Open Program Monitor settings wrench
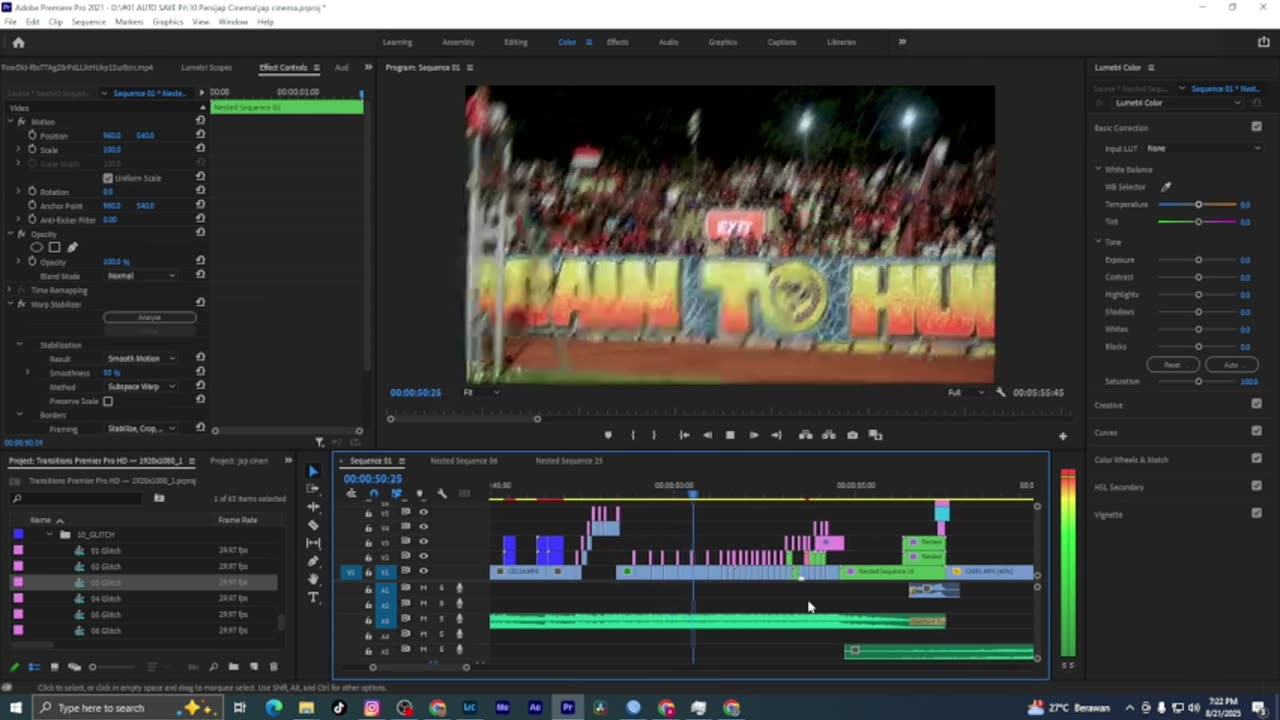The image size is (1280, 720). click(1001, 392)
